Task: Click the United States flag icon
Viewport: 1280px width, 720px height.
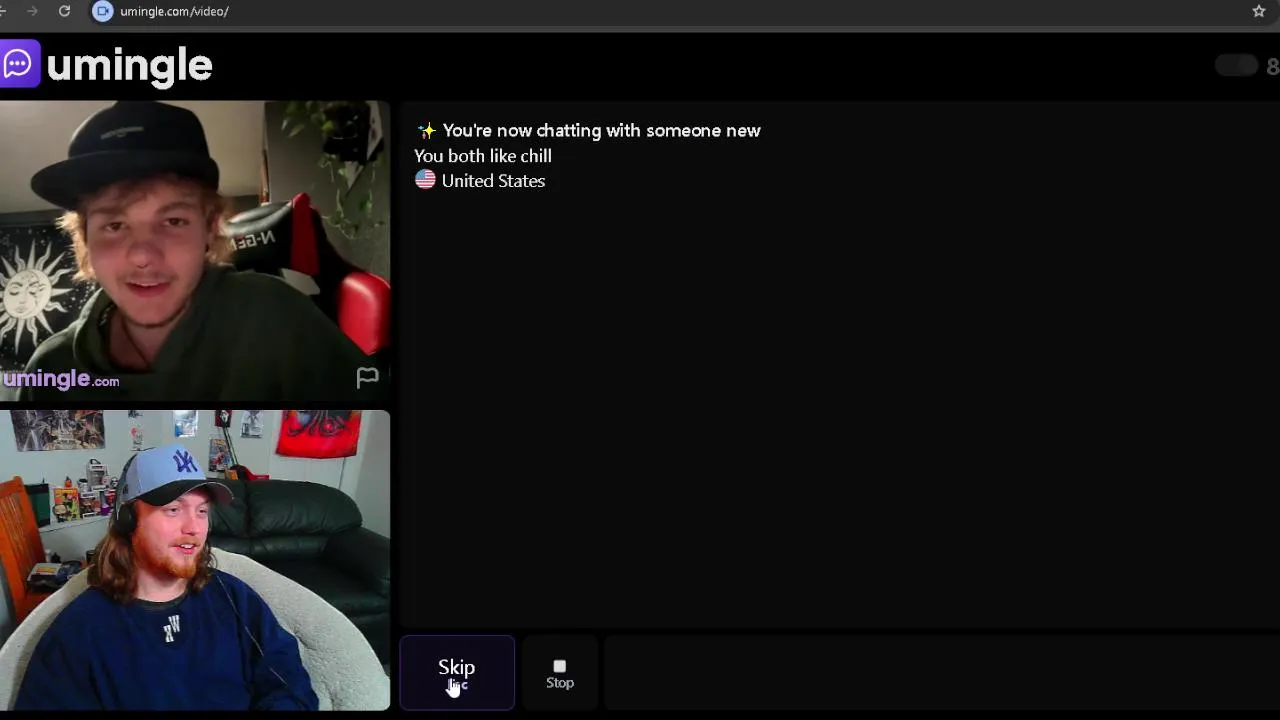Action: pyautogui.click(x=425, y=180)
